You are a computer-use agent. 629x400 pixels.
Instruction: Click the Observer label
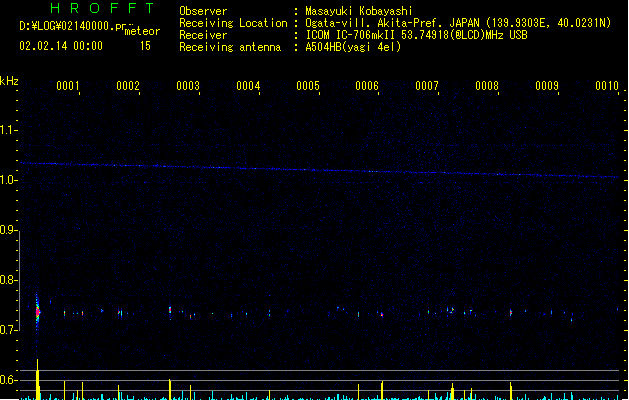click(x=203, y=11)
